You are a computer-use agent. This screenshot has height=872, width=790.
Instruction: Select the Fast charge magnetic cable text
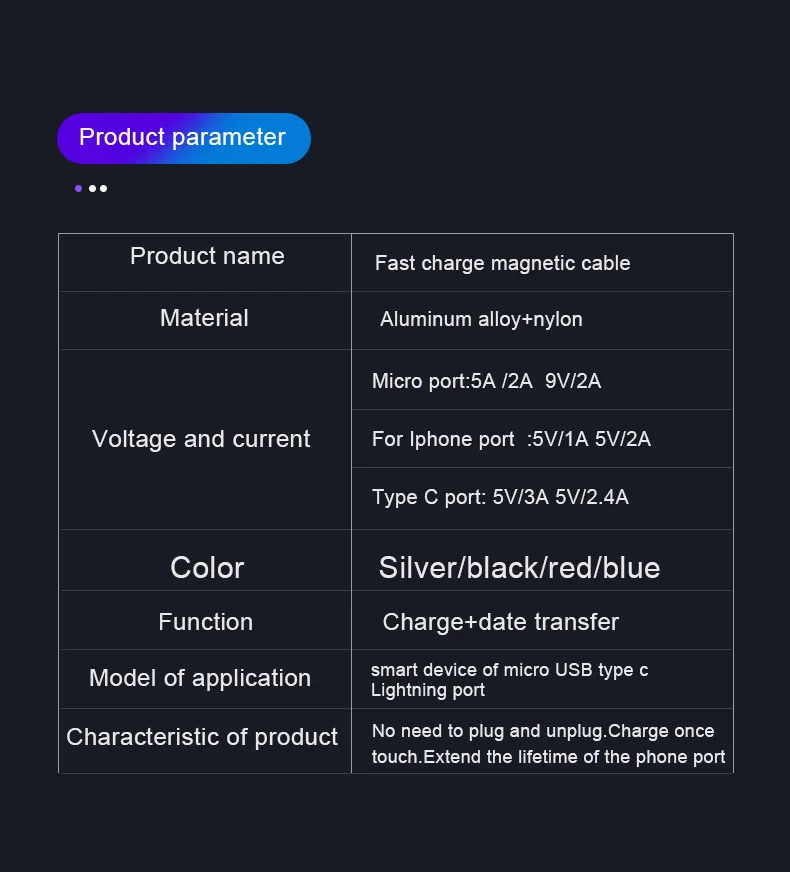coord(502,264)
